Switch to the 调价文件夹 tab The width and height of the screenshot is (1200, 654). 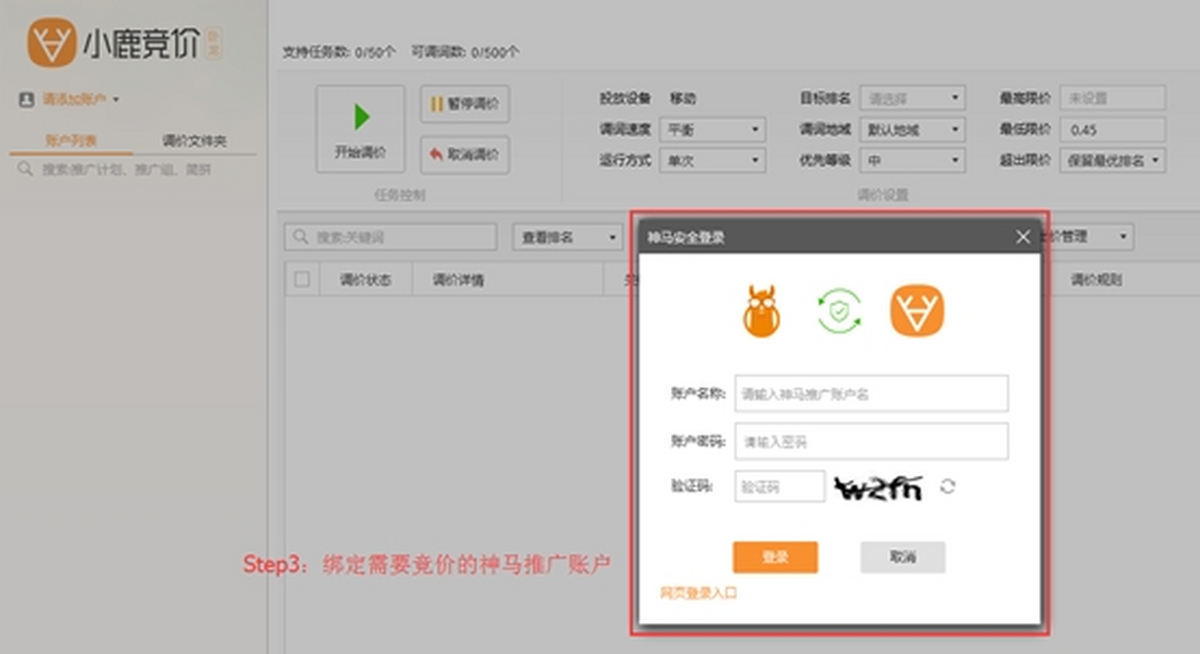(194, 141)
